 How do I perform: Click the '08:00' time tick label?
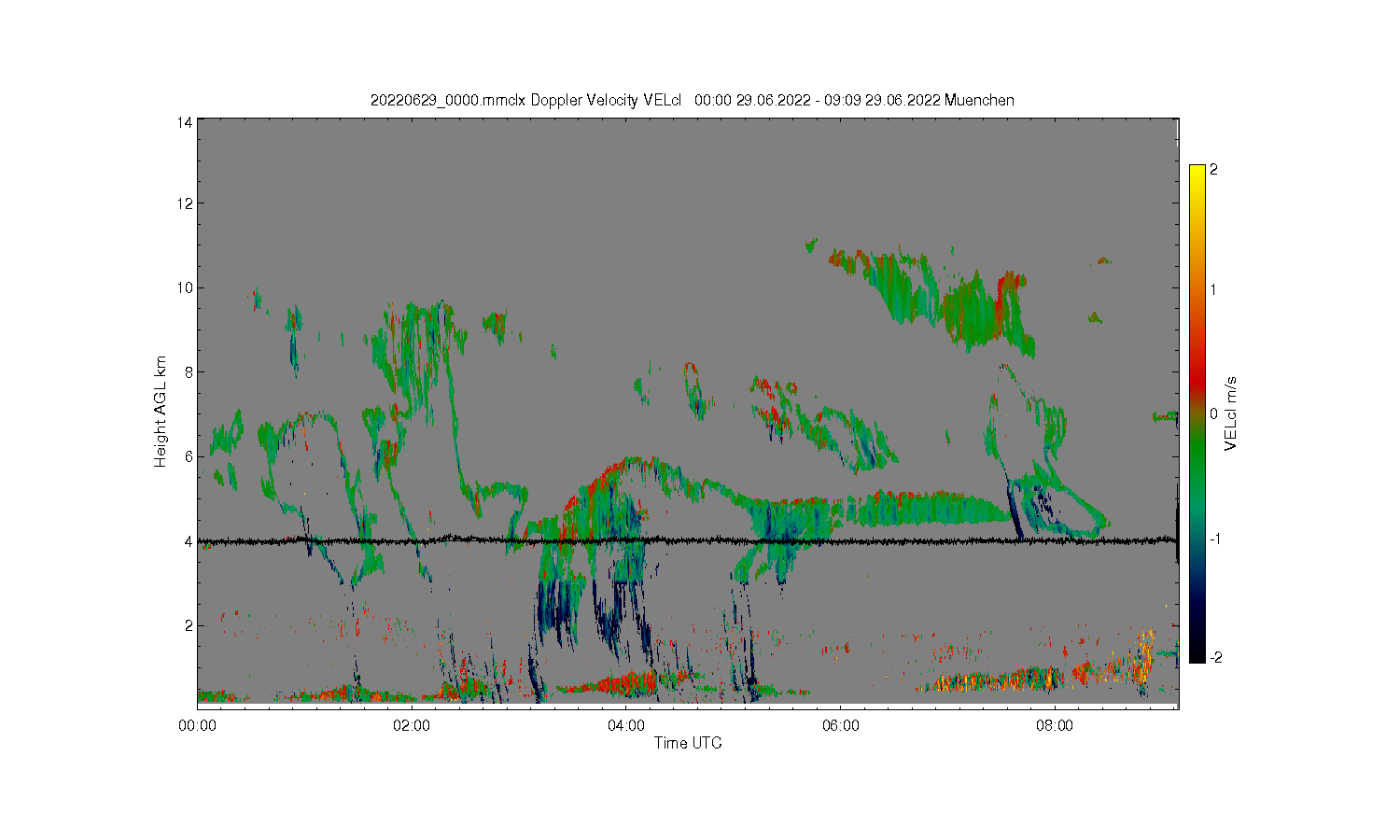pyautogui.click(x=1055, y=725)
